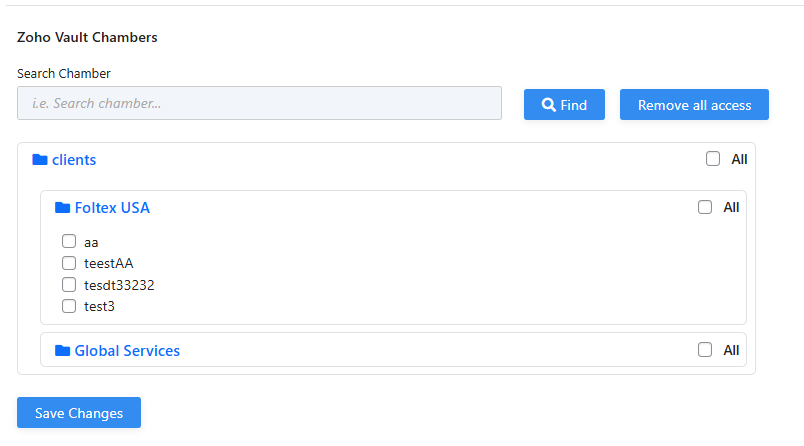The height and width of the screenshot is (446, 804).
Task: Click the magnifier icon in Find button
Action: 548,105
